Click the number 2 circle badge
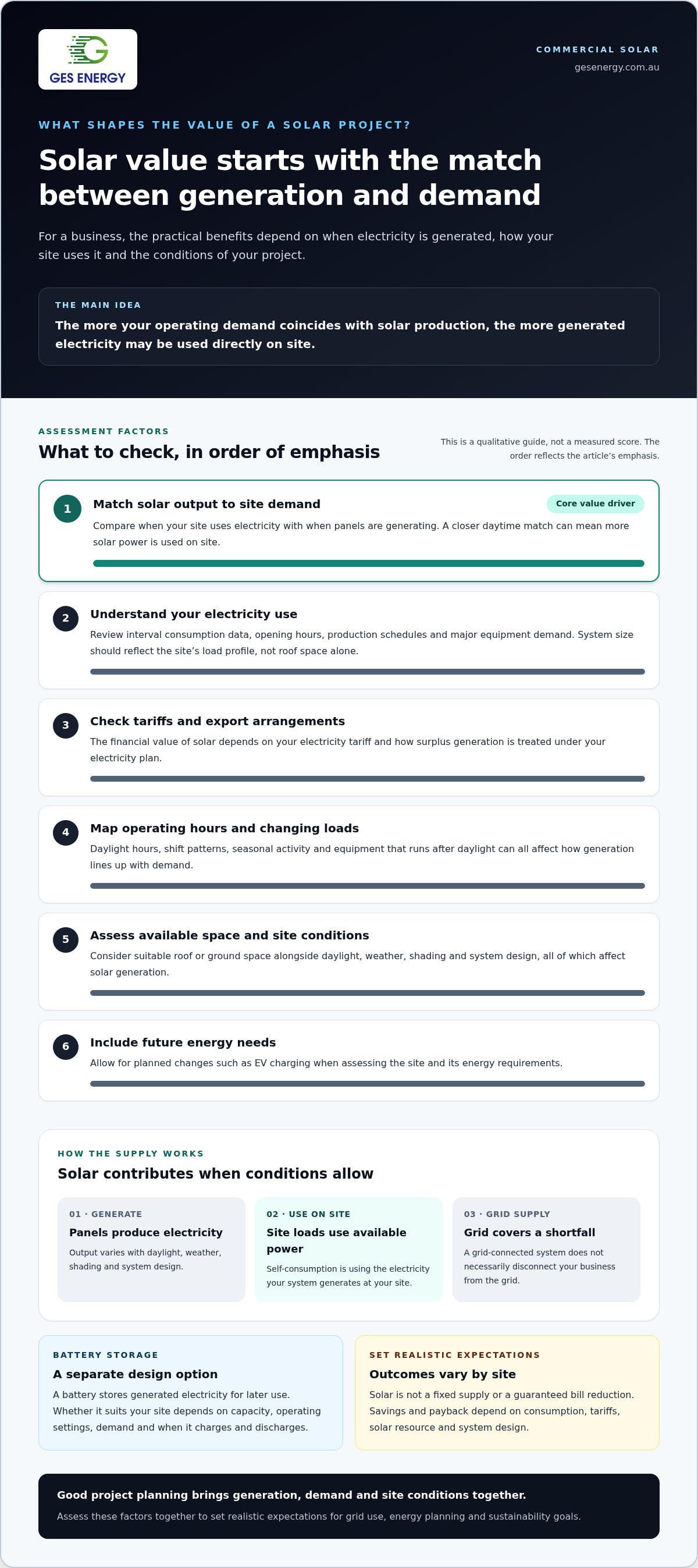The image size is (698, 1568). point(66,619)
